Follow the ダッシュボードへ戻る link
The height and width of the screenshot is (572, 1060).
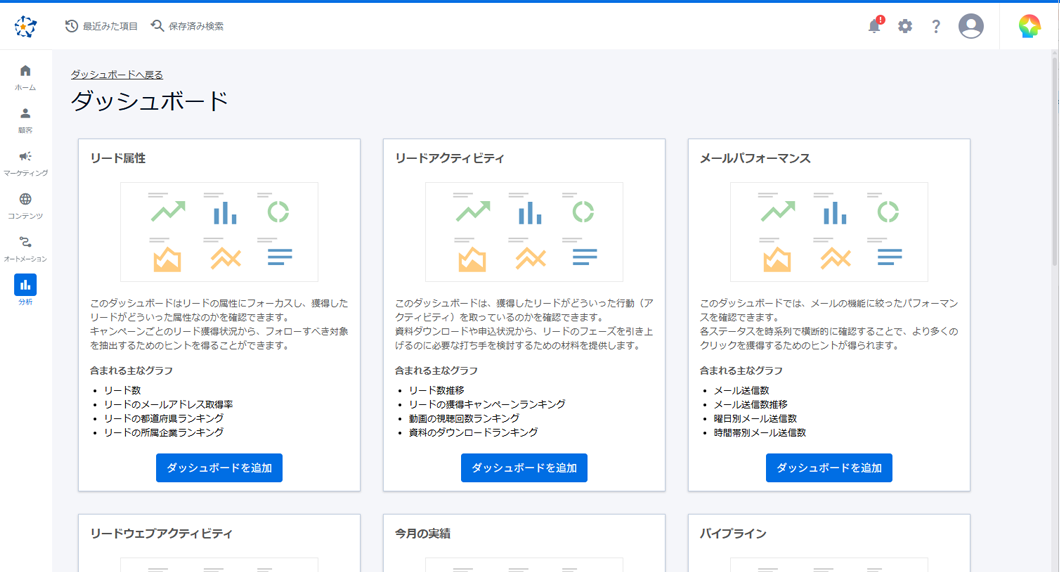117,74
